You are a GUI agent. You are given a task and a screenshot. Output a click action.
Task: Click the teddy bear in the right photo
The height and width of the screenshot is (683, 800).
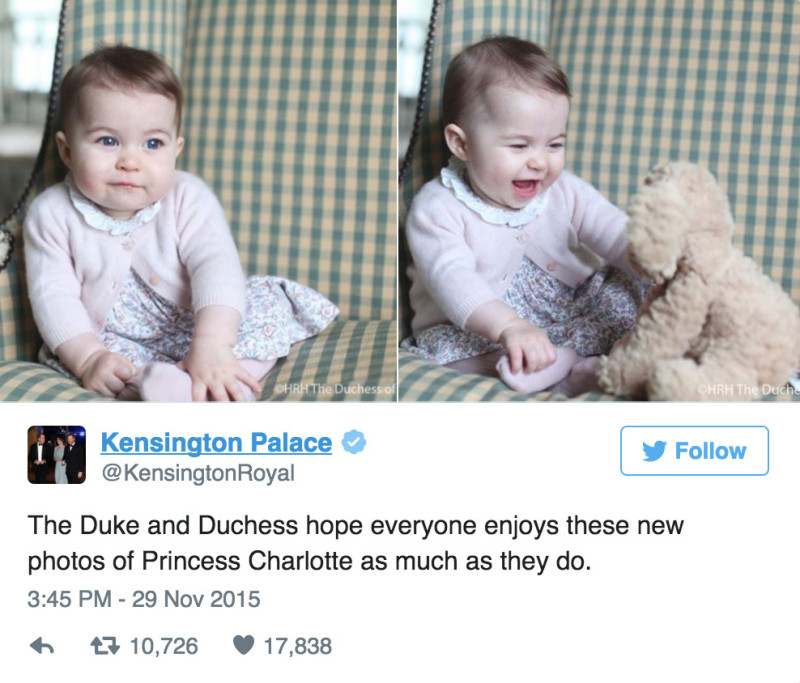coord(704,286)
